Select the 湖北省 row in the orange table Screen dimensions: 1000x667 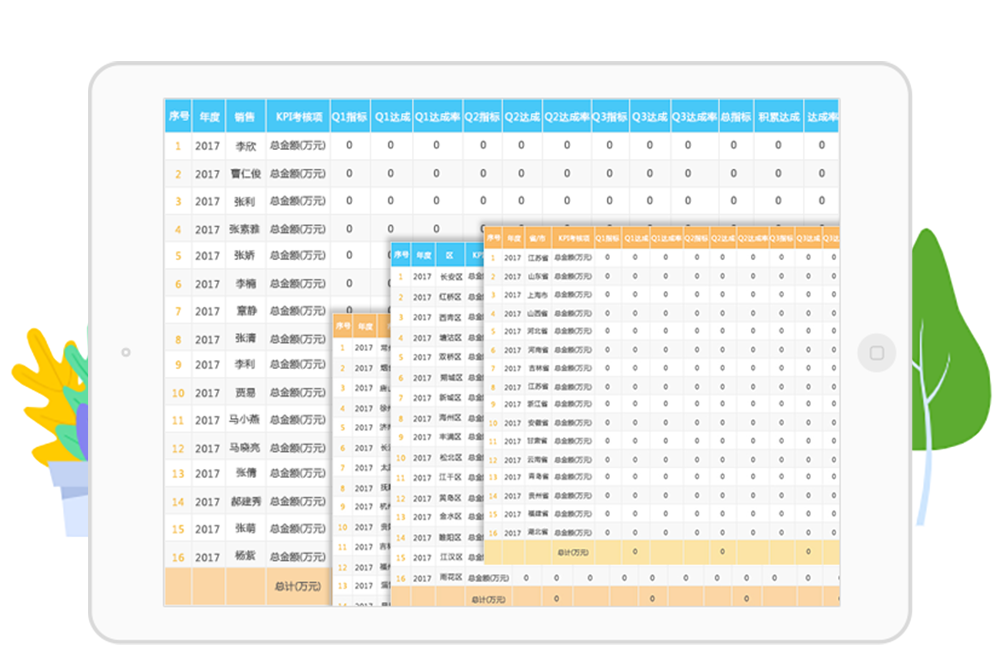coord(537,531)
